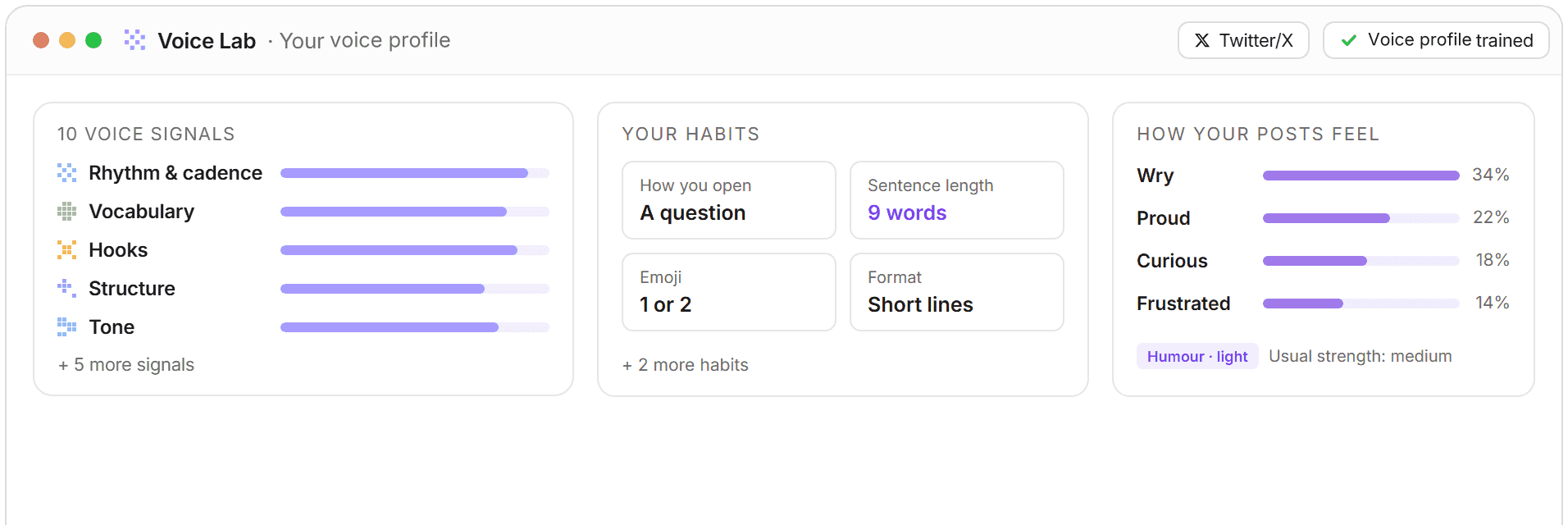
Task: Open the Twitter/X platform selector
Action: click(x=1243, y=40)
